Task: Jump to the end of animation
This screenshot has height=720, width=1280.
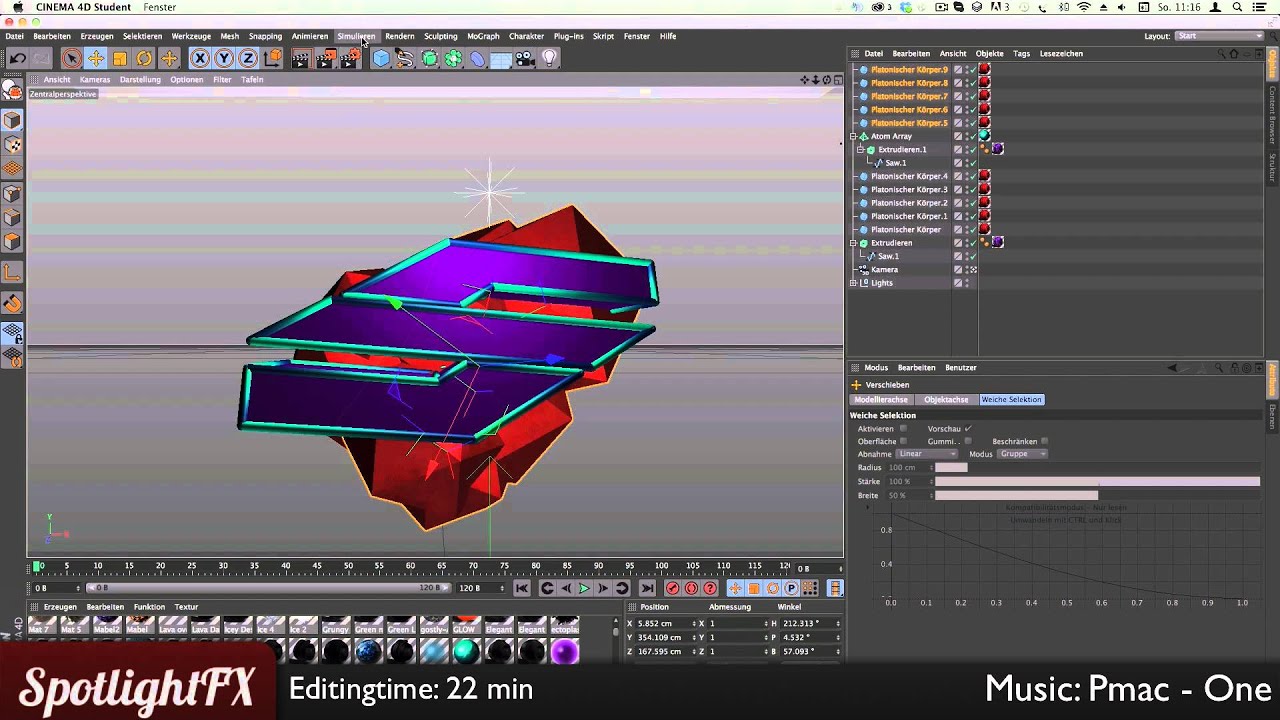Action: 647,589
